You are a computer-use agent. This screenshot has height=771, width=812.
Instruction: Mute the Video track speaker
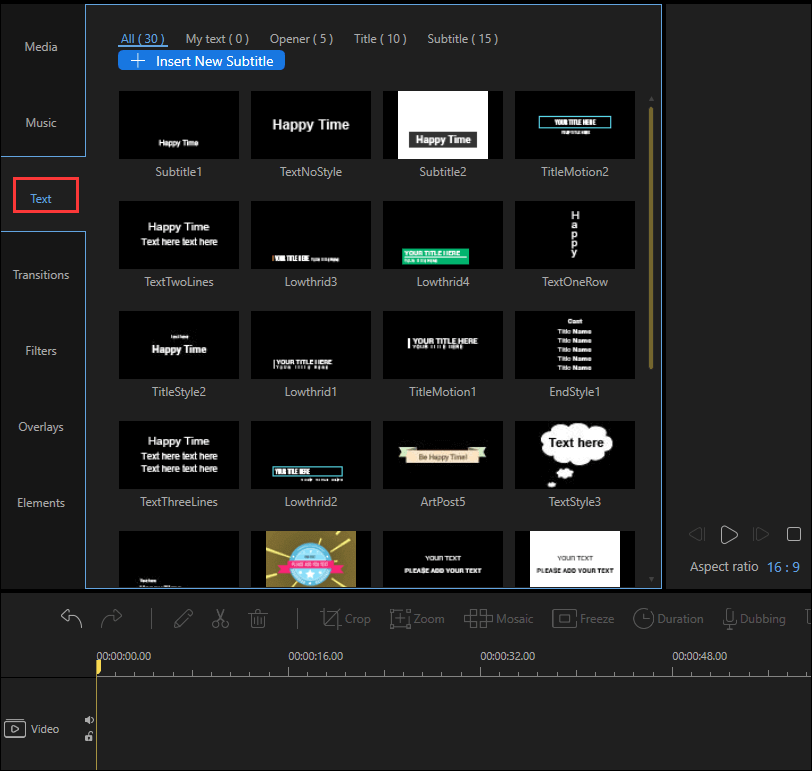pyautogui.click(x=89, y=720)
